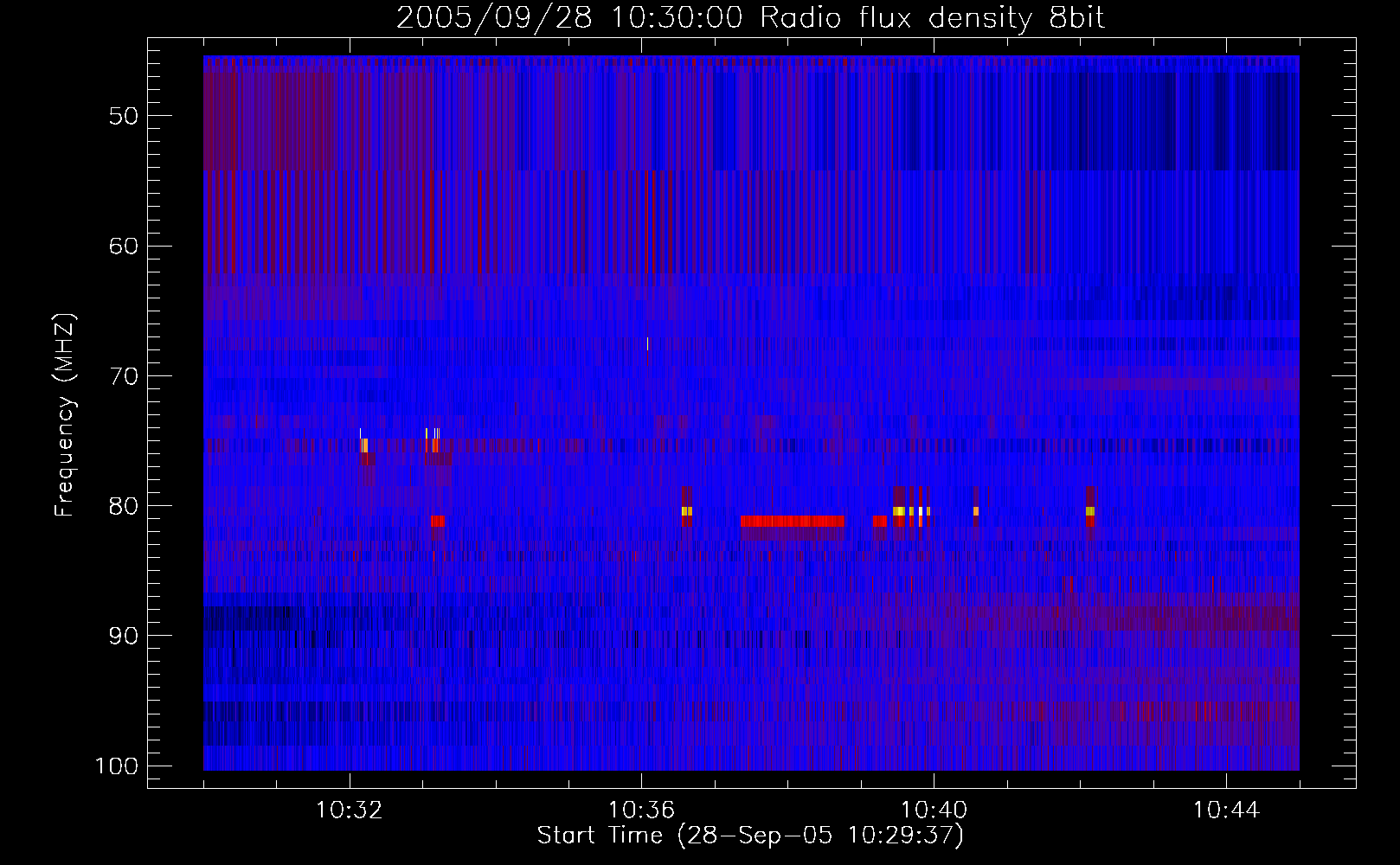
Task: Select the 80 frequency tick label
Action: [x=124, y=506]
